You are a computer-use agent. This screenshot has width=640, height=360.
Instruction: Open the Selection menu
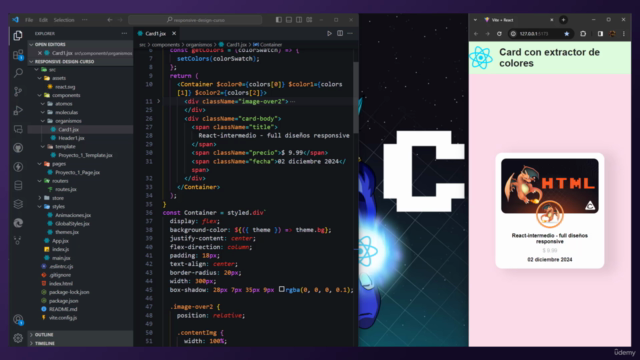pos(64,20)
